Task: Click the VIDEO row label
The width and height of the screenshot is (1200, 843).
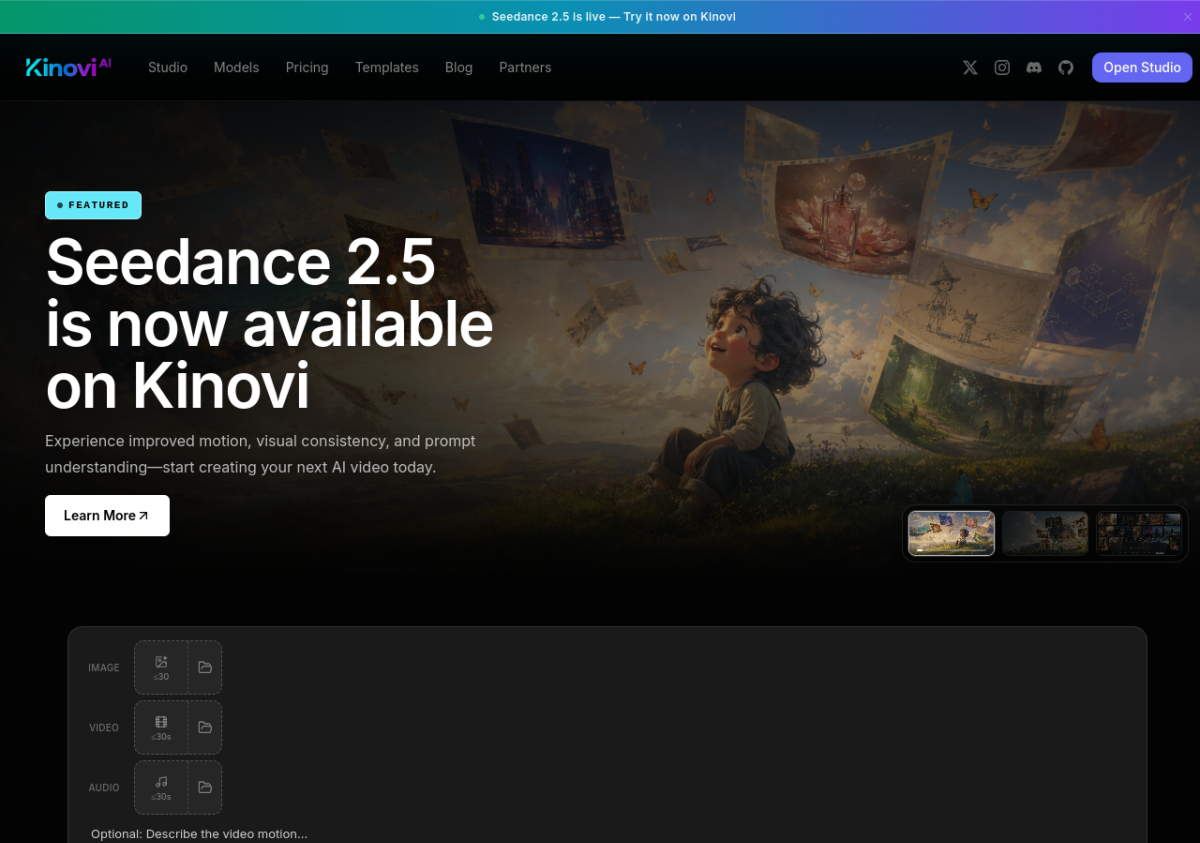Action: coord(104,728)
